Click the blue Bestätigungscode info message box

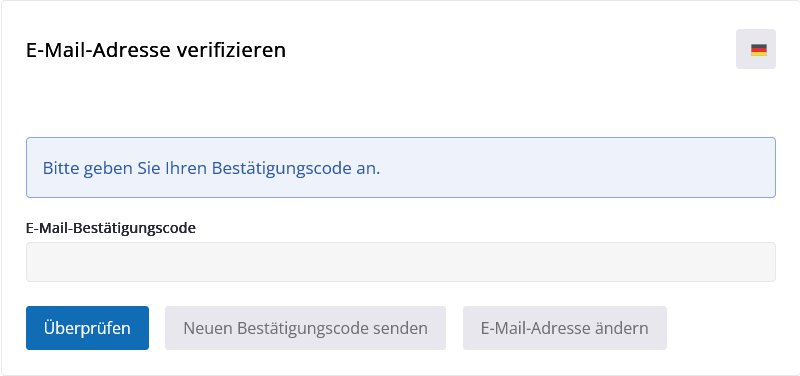tap(401, 167)
